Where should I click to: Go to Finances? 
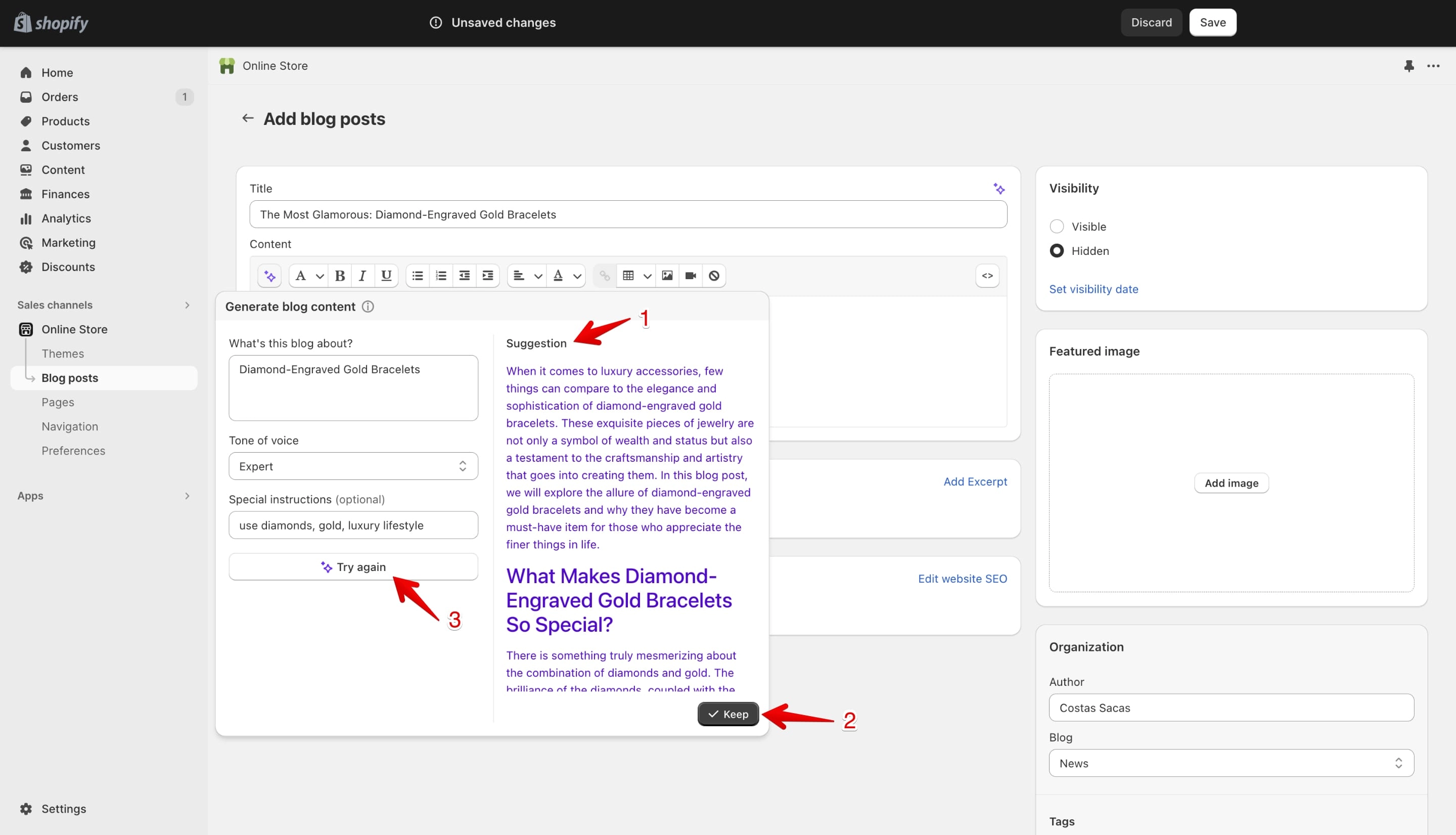coord(65,194)
